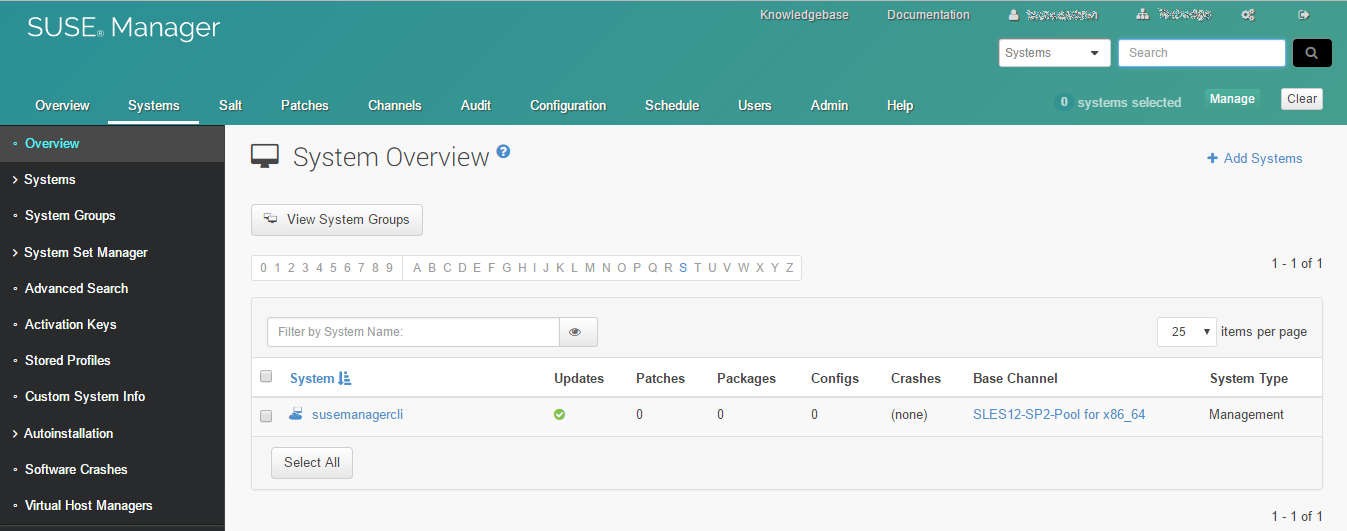Click the sign out icon
Screen dimensions: 1347x531
click(x=1303, y=15)
